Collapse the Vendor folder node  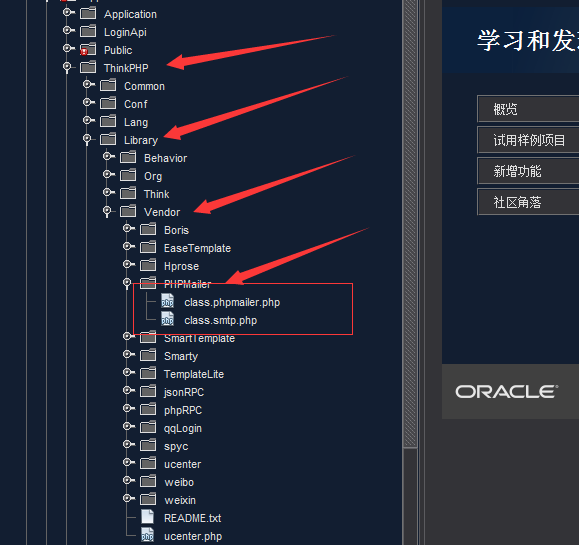pyautogui.click(x=107, y=211)
